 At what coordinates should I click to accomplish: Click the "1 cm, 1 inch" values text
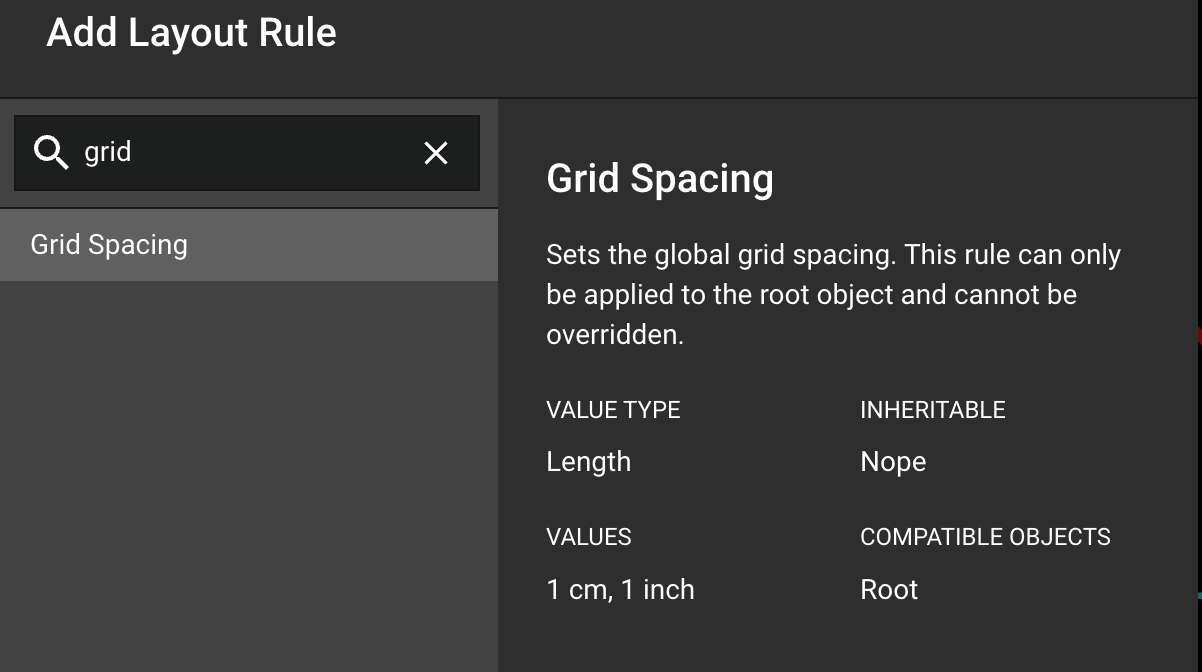pyautogui.click(x=620, y=590)
